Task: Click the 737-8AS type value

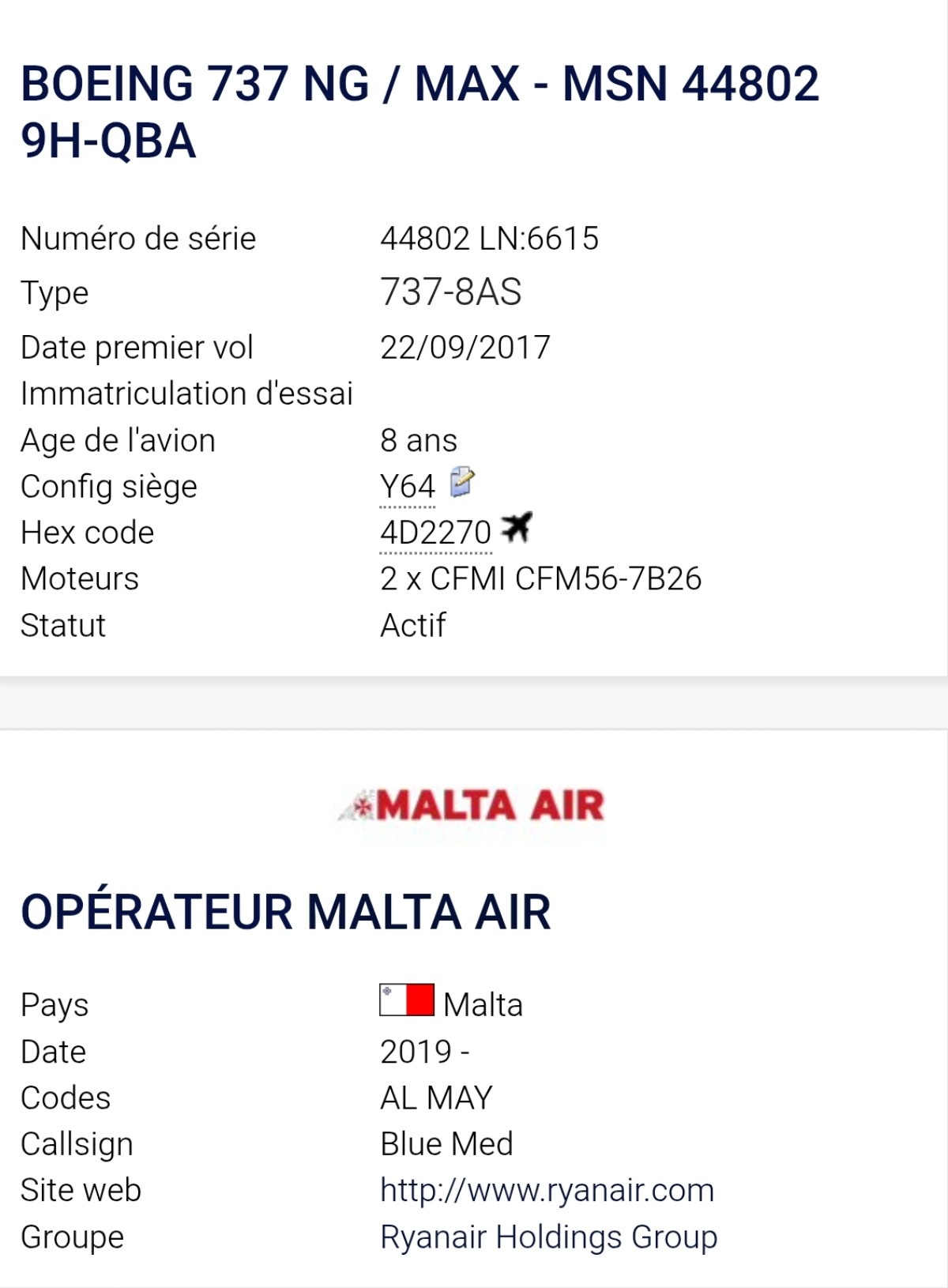Action: (x=450, y=292)
